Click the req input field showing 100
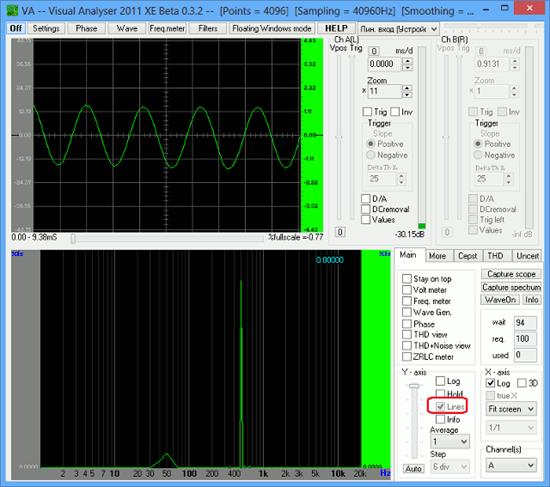Screen dimensions: 550x487 click(525, 339)
